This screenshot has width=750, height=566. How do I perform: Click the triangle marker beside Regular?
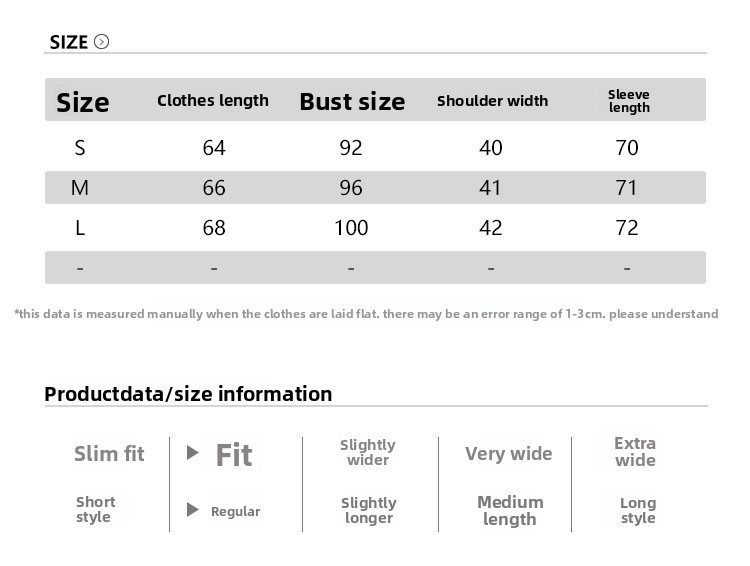pos(193,511)
